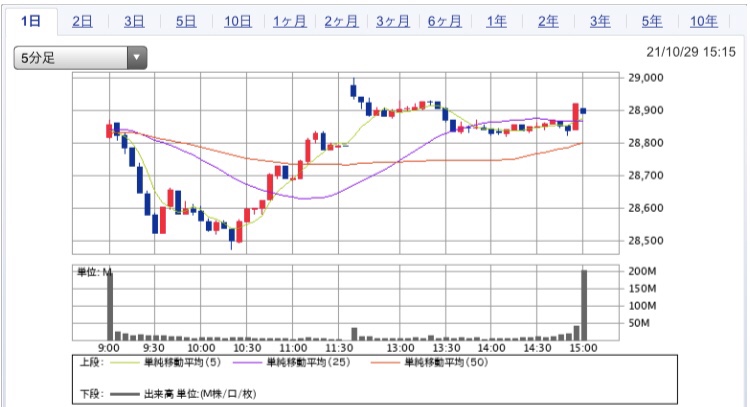
Task: Click the 28,700 price axis label
Action: pos(646,175)
